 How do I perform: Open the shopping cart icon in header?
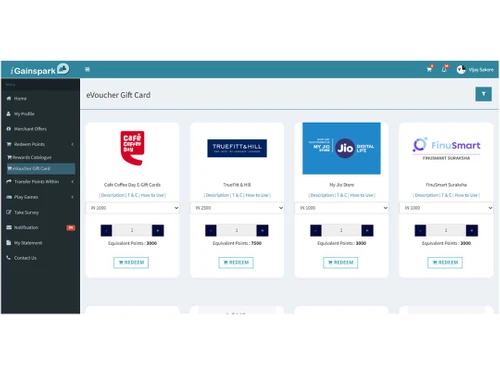[429, 69]
